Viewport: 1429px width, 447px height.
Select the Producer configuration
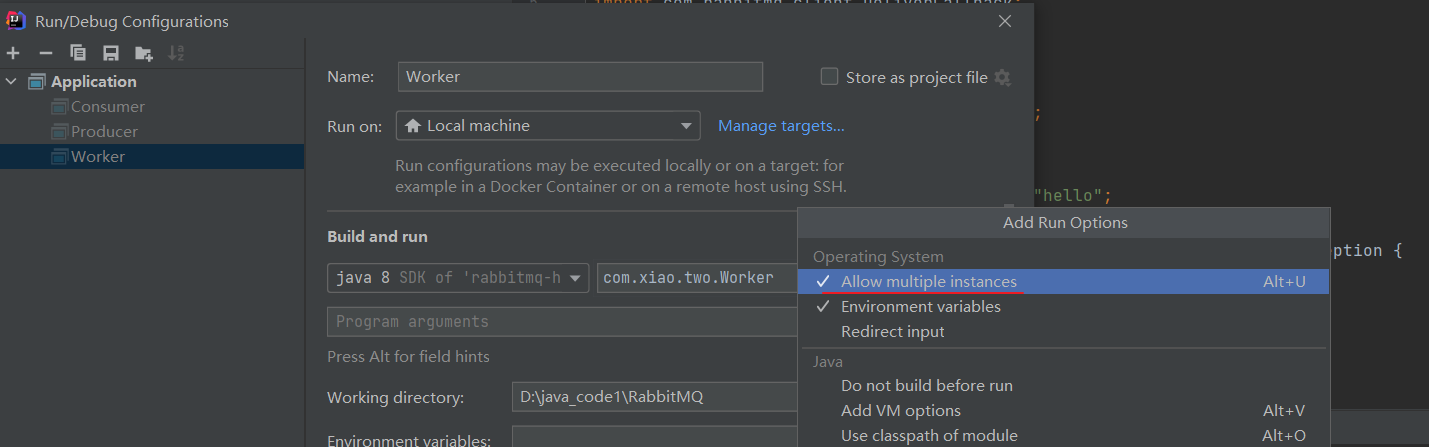(104, 132)
